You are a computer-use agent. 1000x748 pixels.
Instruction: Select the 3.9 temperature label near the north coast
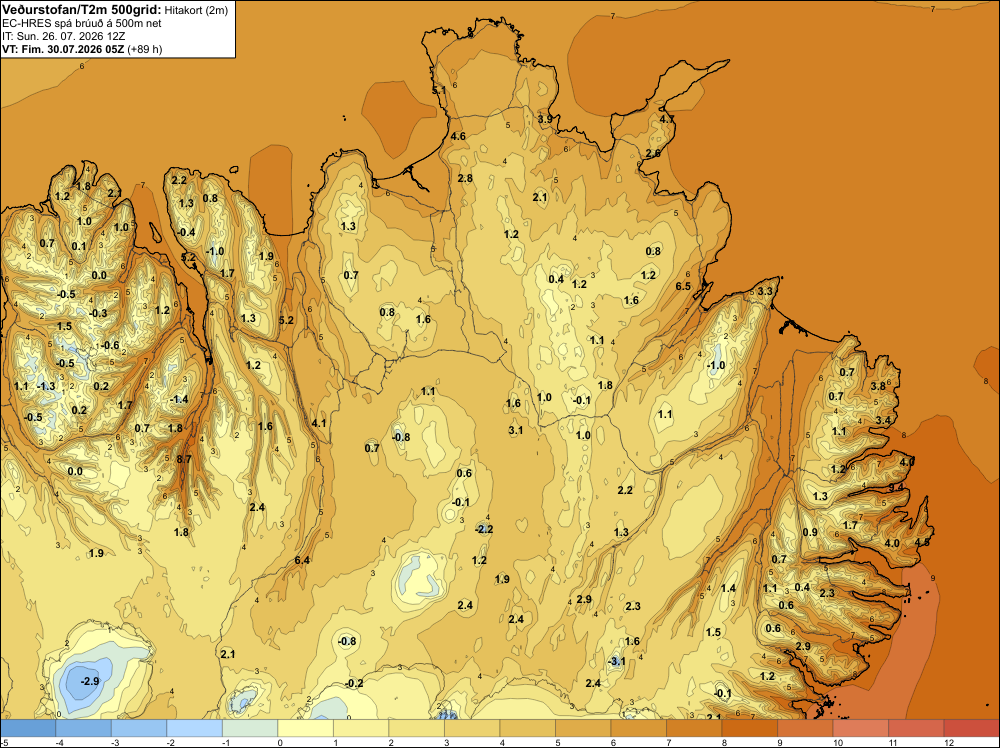(545, 119)
